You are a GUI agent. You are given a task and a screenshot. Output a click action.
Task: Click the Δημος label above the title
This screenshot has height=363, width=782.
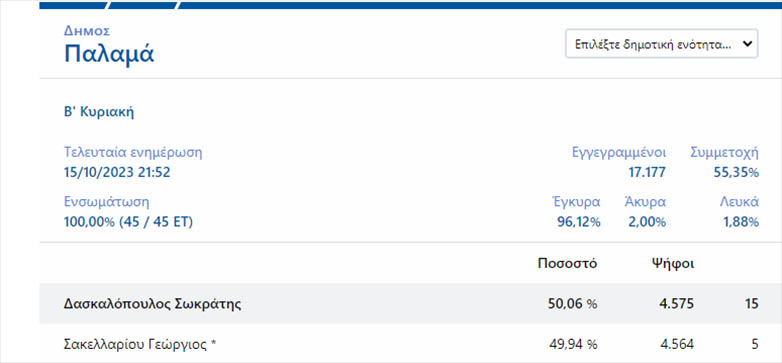coord(87,31)
